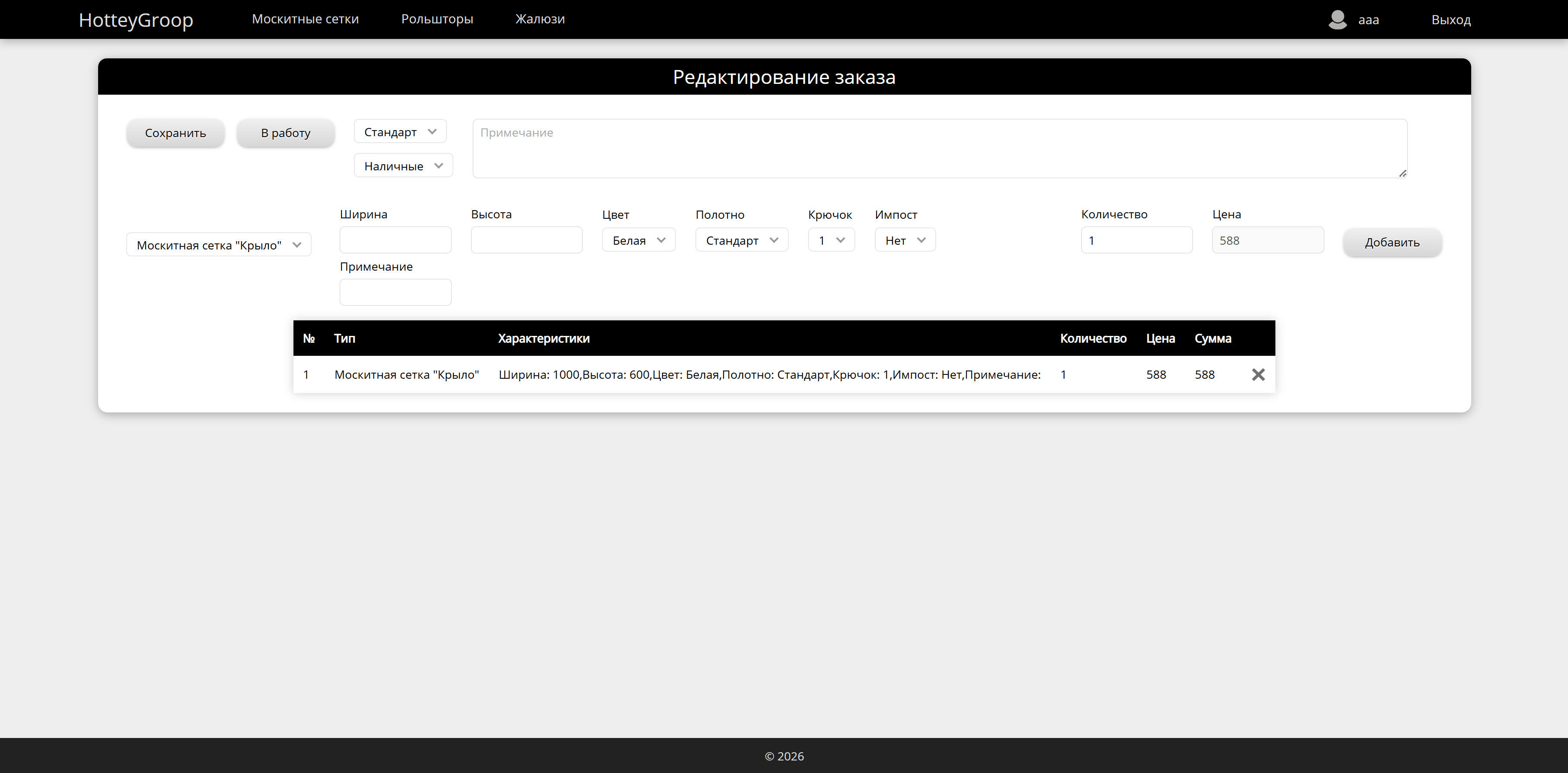The image size is (1568, 773).
Task: Click the item Примечание input under Ширина
Action: (x=395, y=292)
